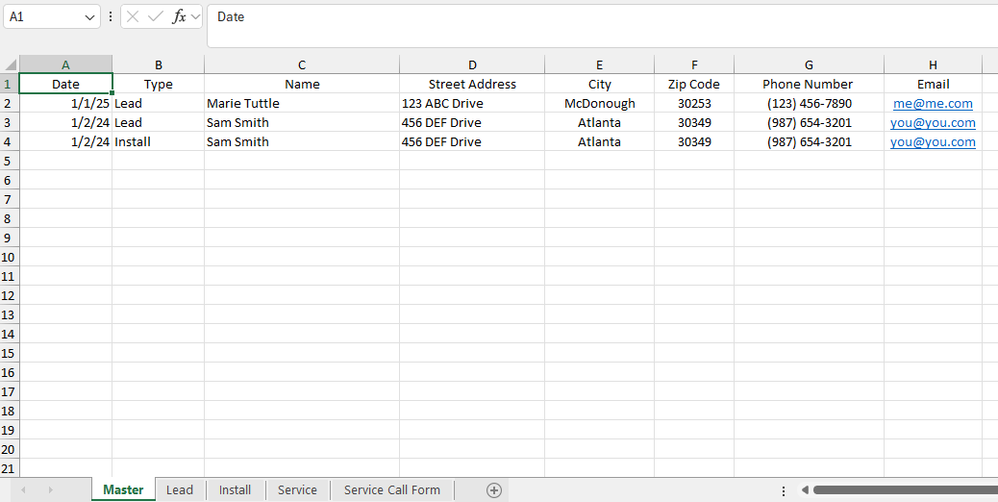This screenshot has width=998, height=502.
Task: Select the Type header cell
Action: 158,84
